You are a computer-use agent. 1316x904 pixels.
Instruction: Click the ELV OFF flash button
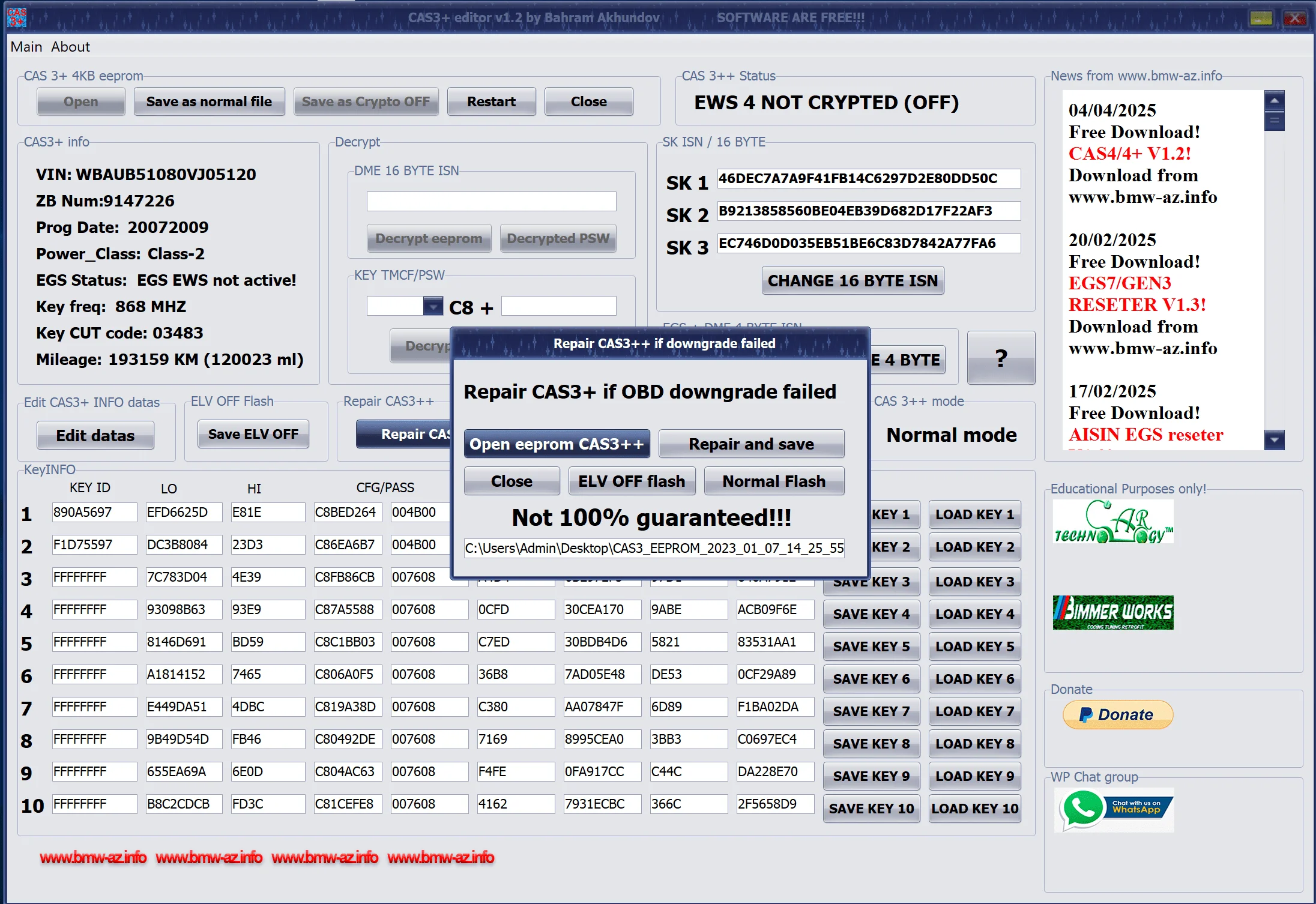point(632,481)
